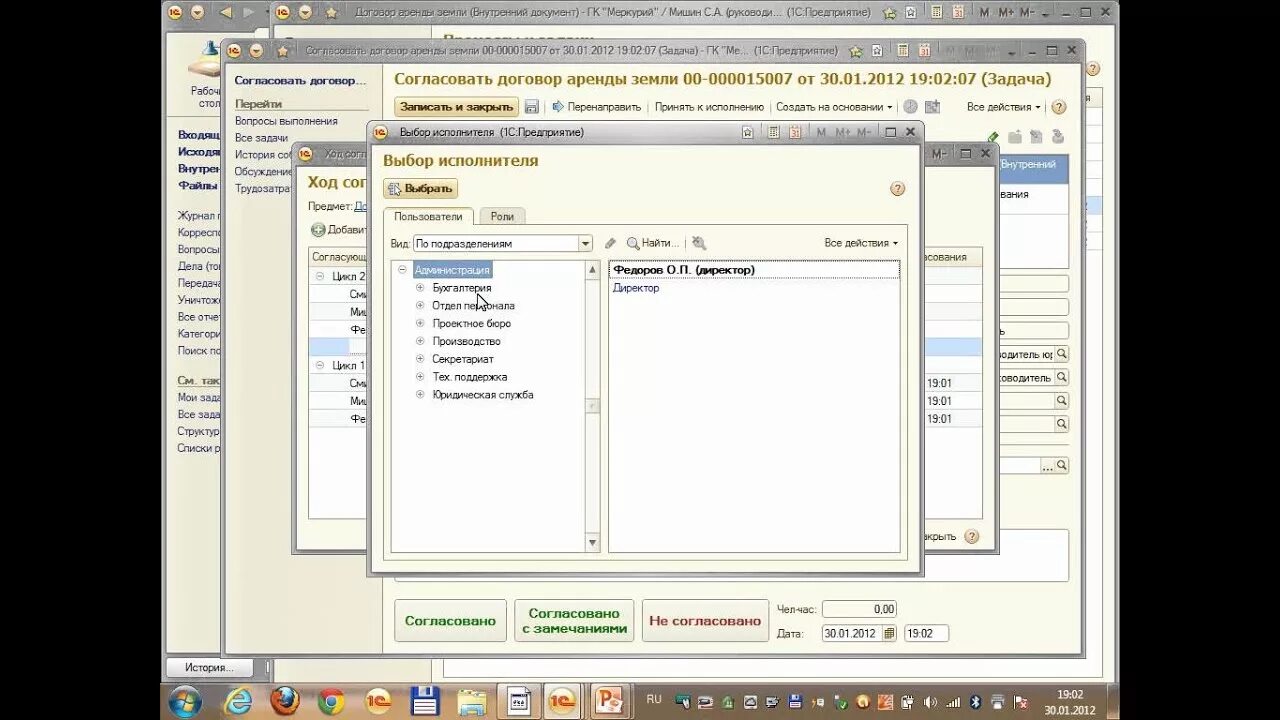Expand the Бухгалтерия node
Image resolution: width=1280 pixels, height=720 pixels.
click(420, 288)
